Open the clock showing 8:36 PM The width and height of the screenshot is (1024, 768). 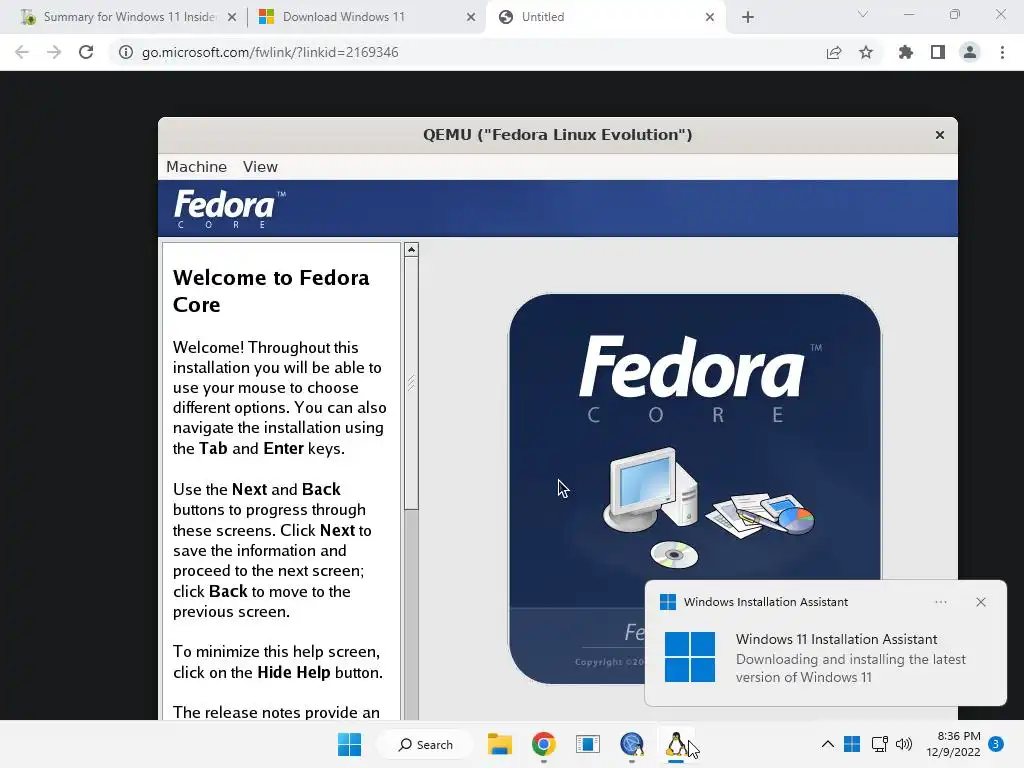953,744
